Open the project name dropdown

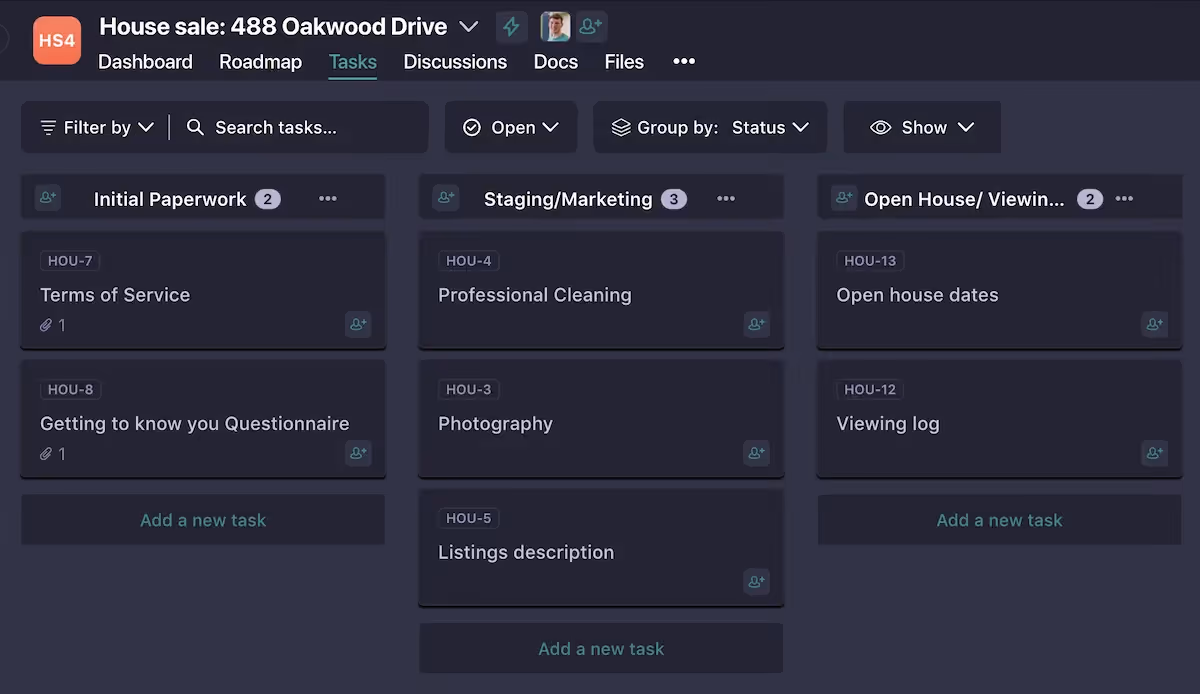468,27
